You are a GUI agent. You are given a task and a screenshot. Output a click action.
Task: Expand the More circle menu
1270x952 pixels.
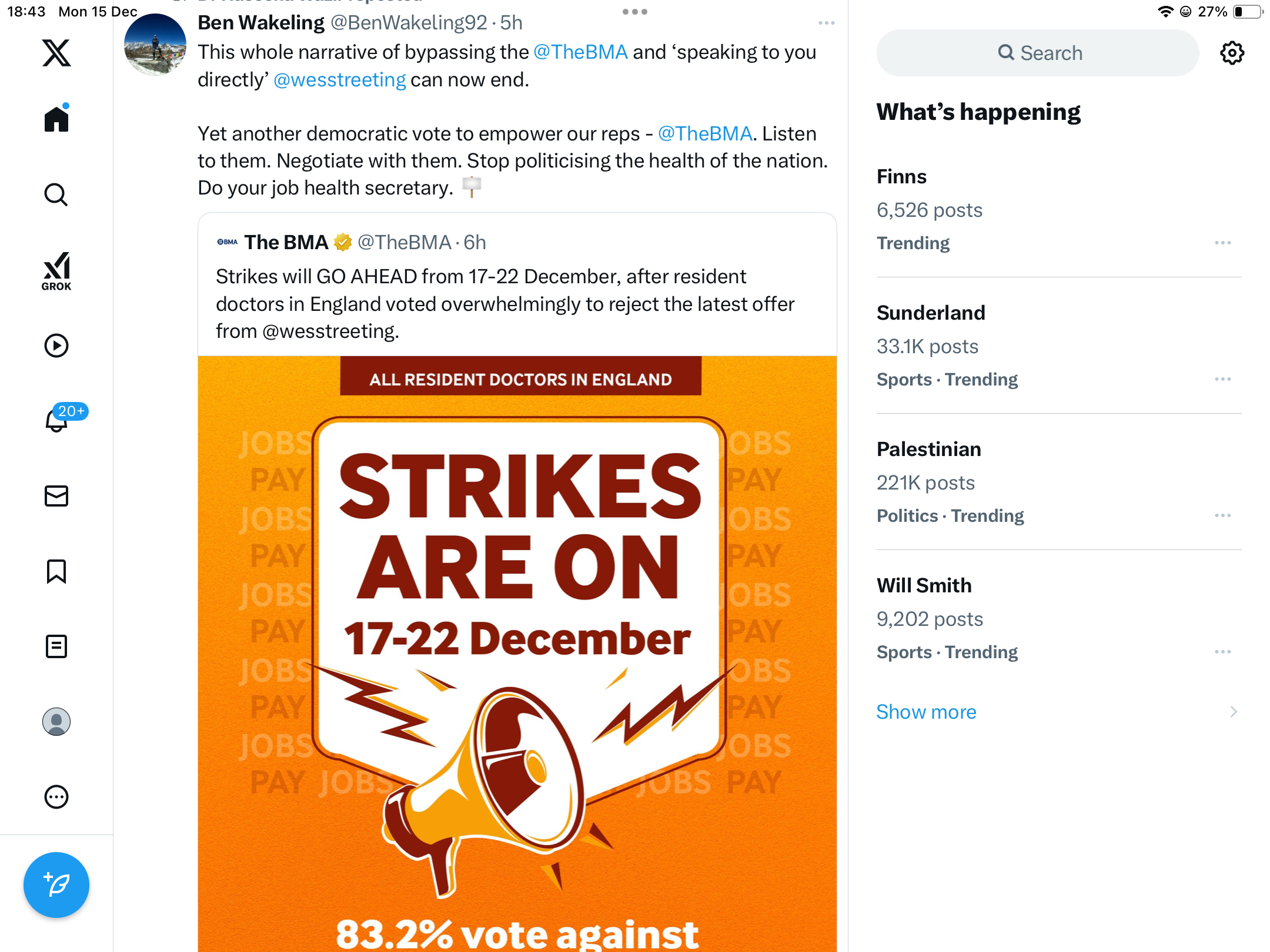point(56,797)
